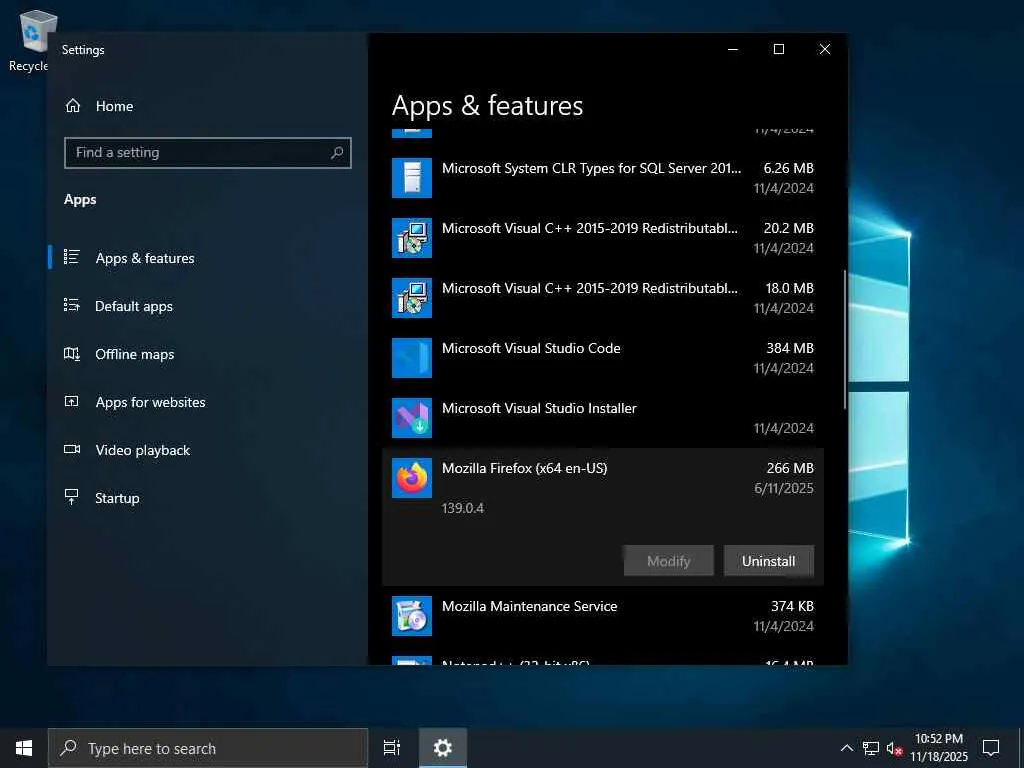Viewport: 1024px width, 768px height.
Task: Click Uninstall for Mozilla Firefox
Action: point(769,561)
